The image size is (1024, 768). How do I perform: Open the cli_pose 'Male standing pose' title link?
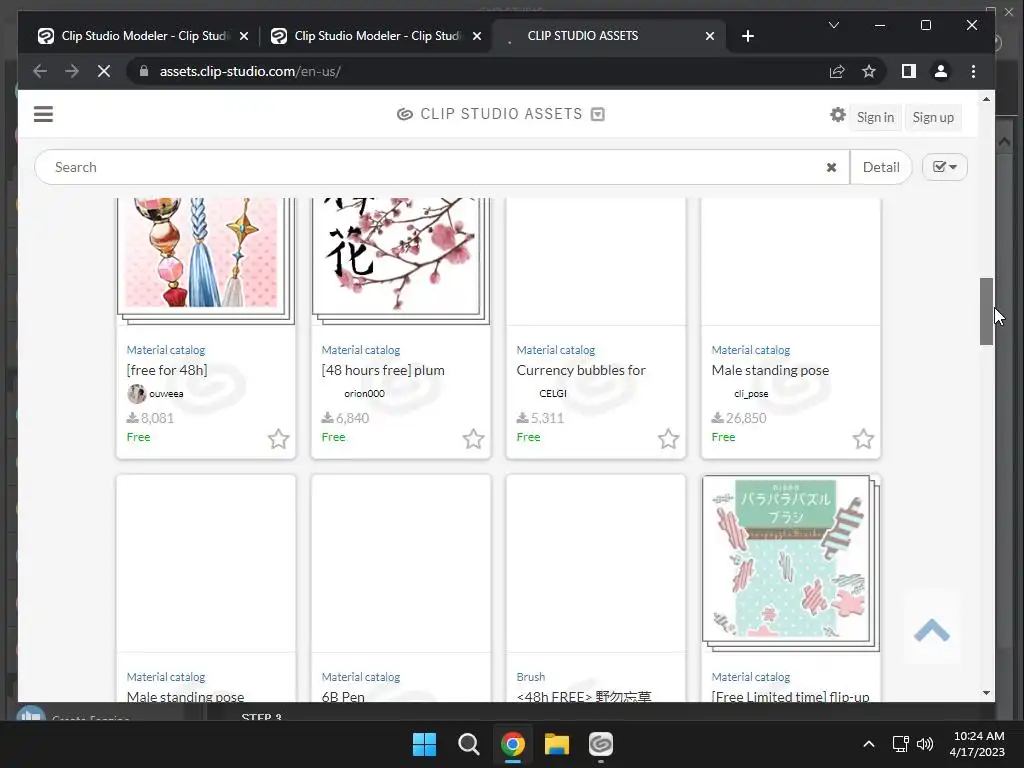click(771, 370)
